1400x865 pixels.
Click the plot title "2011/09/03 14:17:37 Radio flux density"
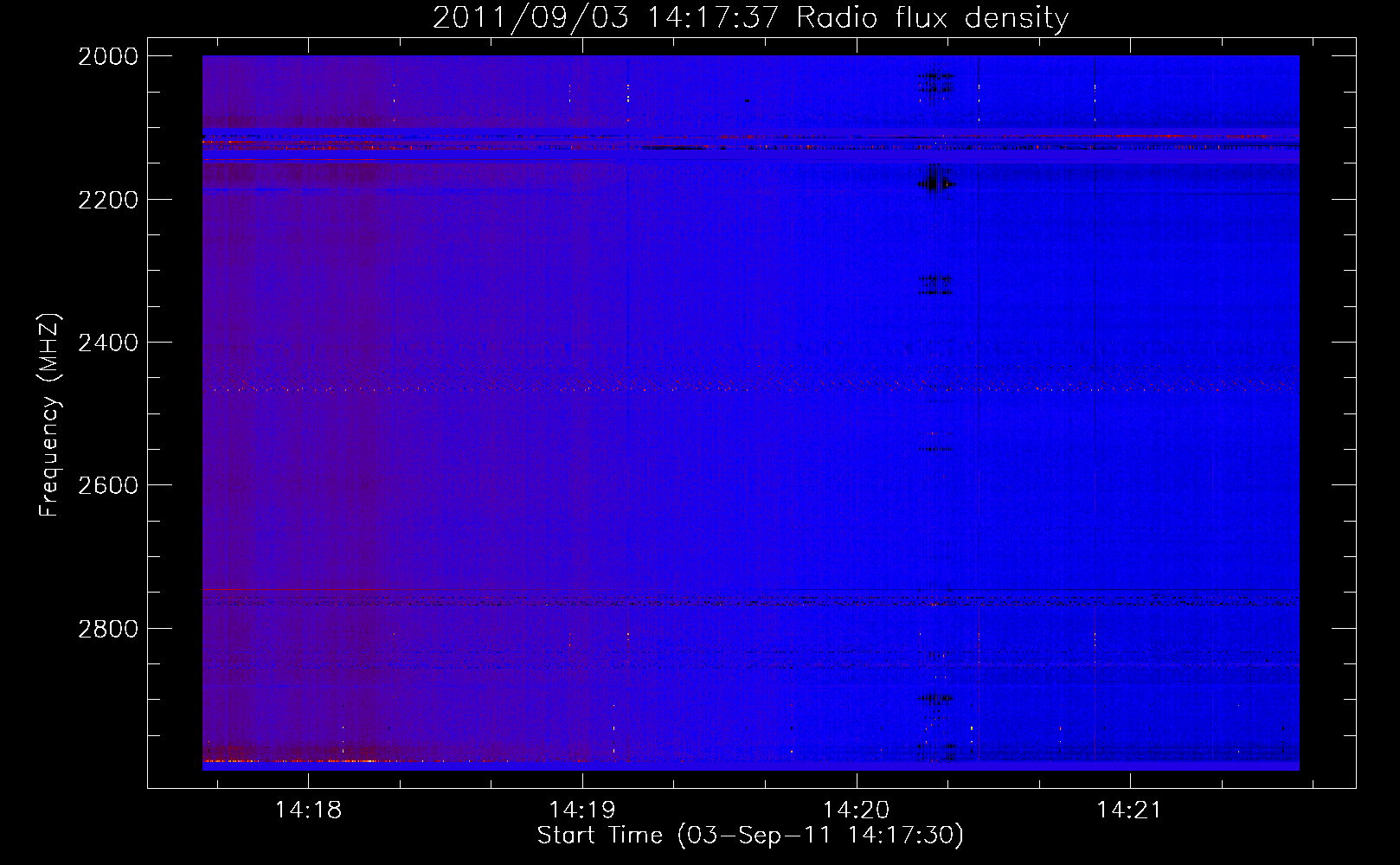pos(750,17)
